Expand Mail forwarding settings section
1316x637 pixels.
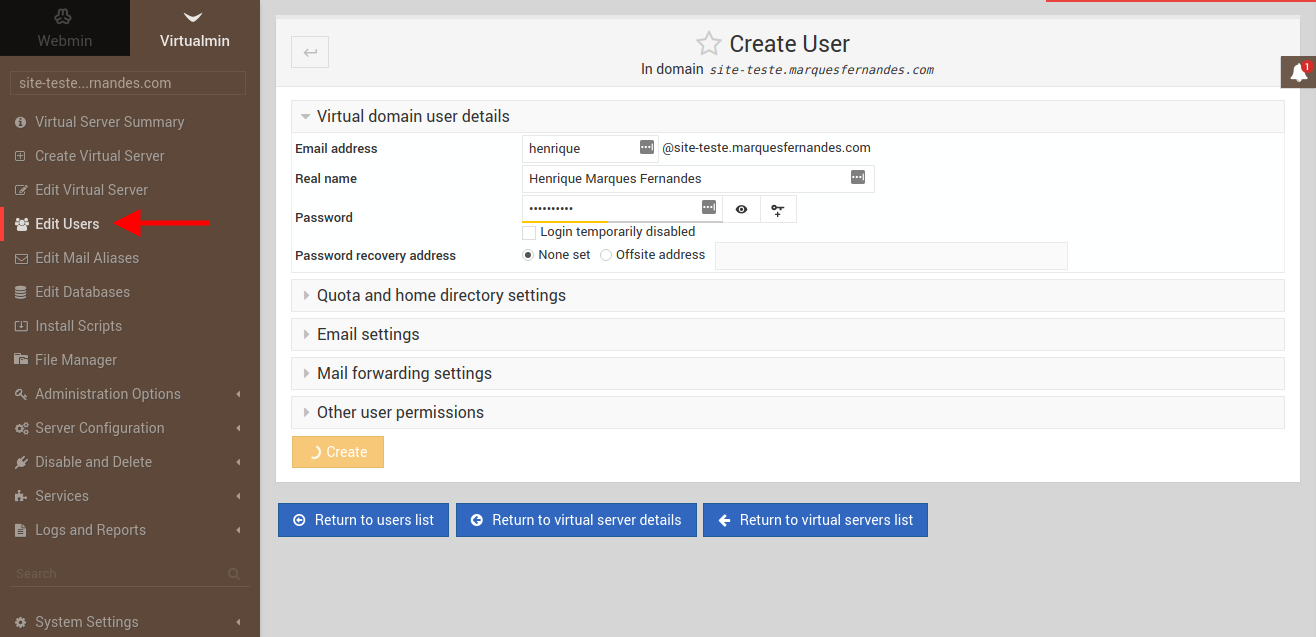pos(787,373)
